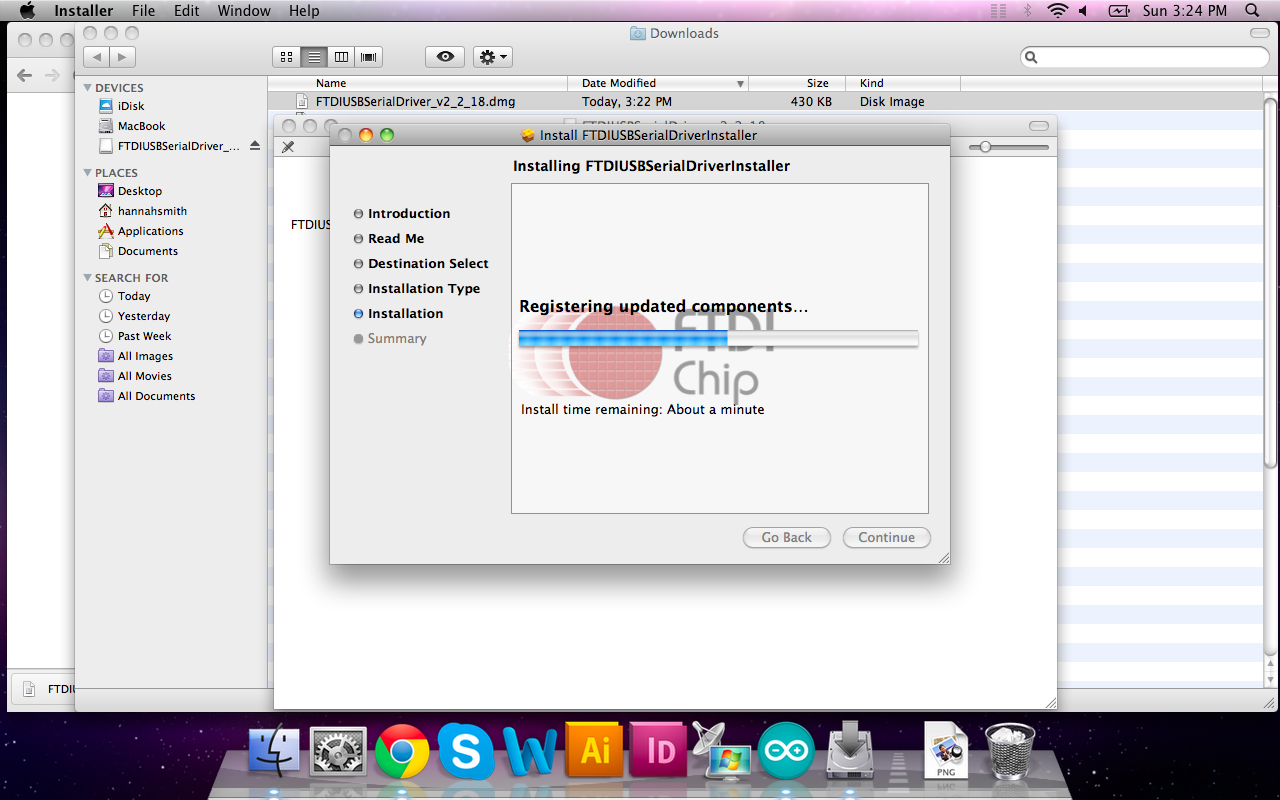Switch Finder to list view

(x=314, y=57)
